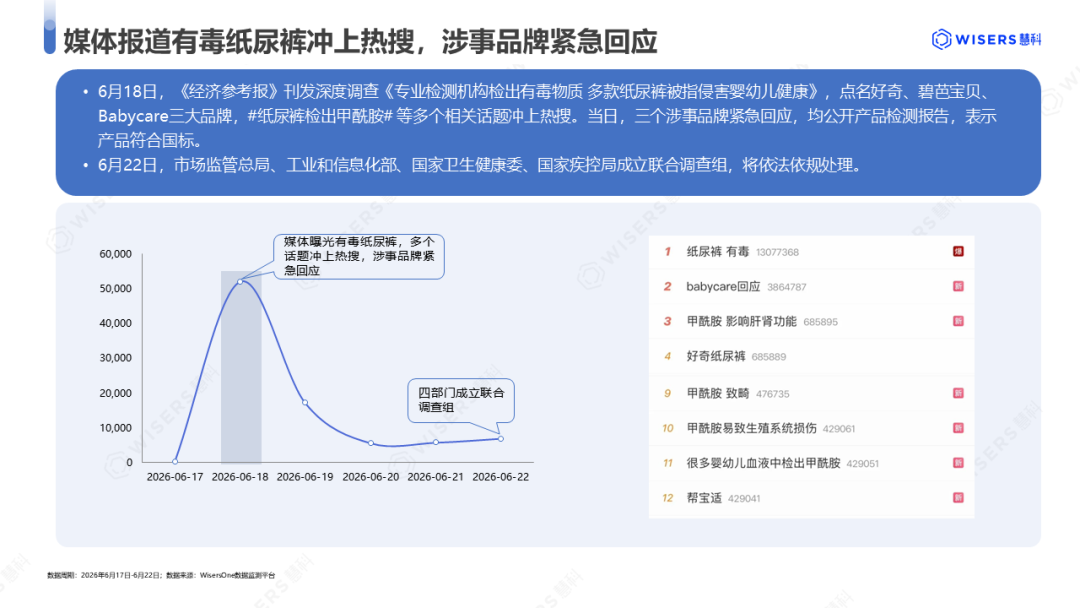The width and height of the screenshot is (1080, 608).
Task: Click the y-axis label 10,000
Action: pyautogui.click(x=116, y=428)
